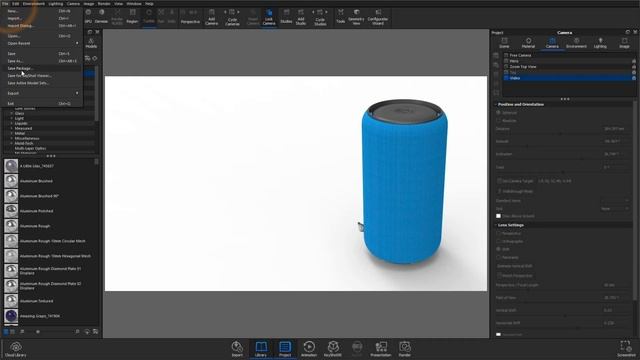
Task: Toggle the Denoise toolbar icon
Action: click(101, 17)
